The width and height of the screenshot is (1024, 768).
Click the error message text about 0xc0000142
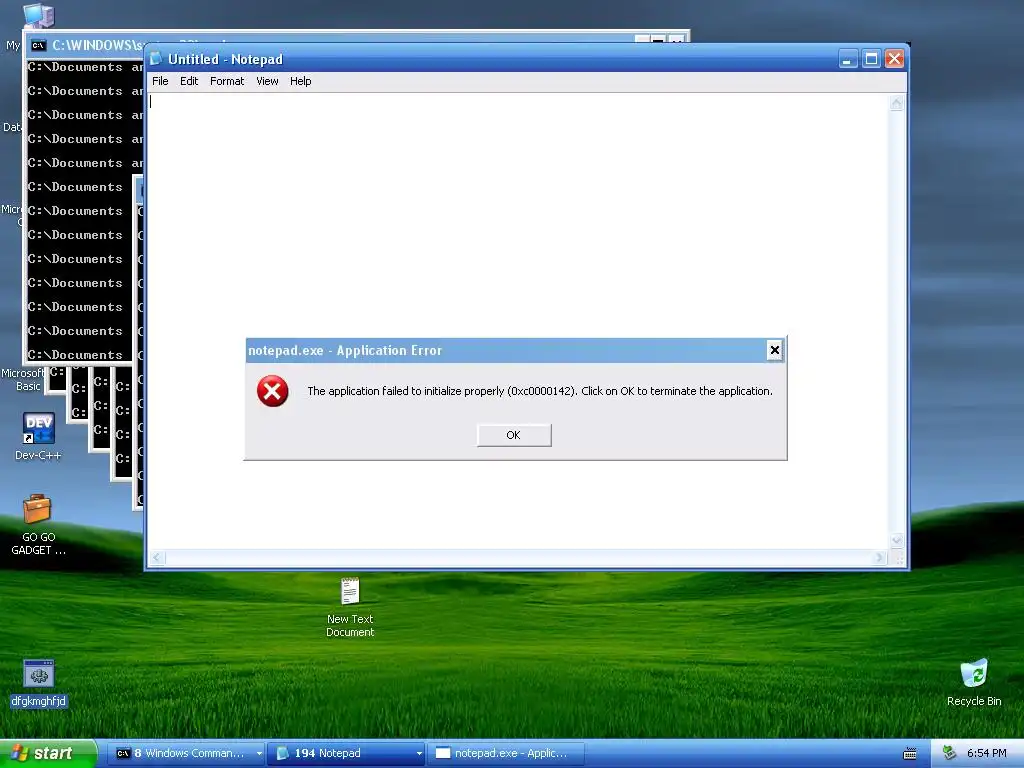point(540,391)
